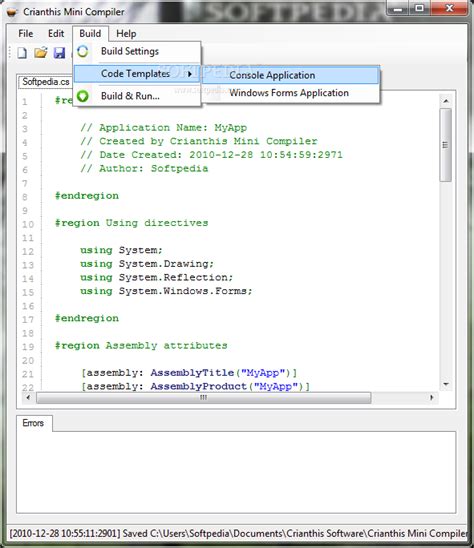Click 'using System.Reflection;' line
This screenshot has height=548, width=474.
click(x=157, y=278)
